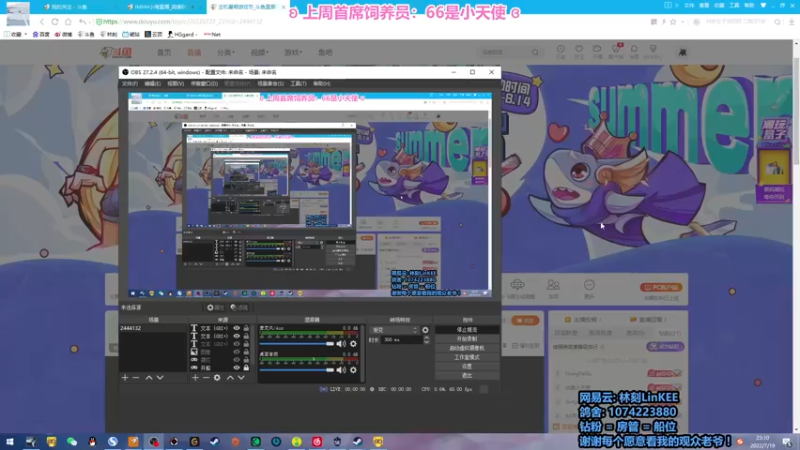Open OBS 设置 button
Viewport: 800px width, 450px height.
coord(467,366)
